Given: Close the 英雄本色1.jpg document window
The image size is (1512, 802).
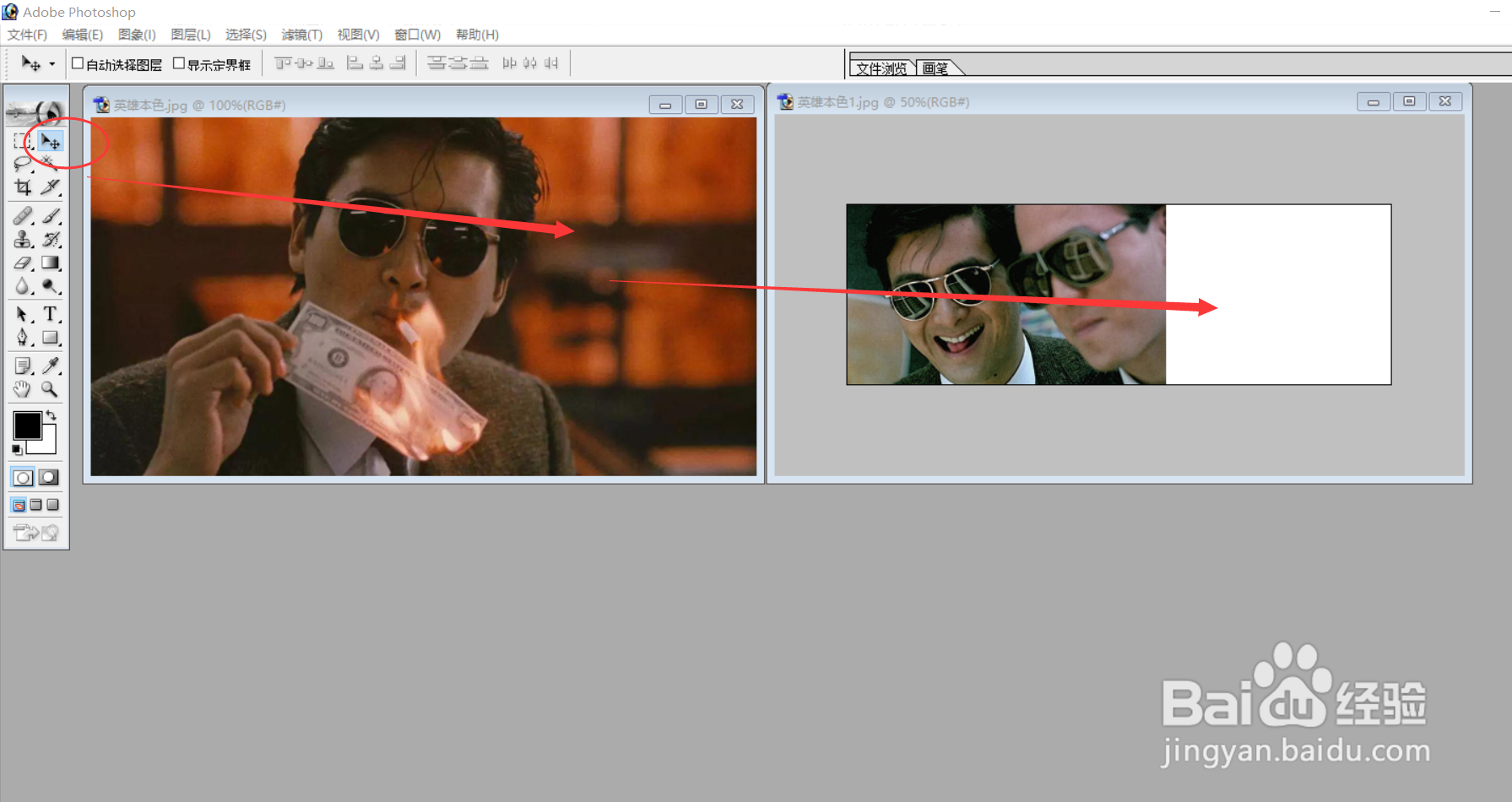Looking at the screenshot, I should point(1445,102).
